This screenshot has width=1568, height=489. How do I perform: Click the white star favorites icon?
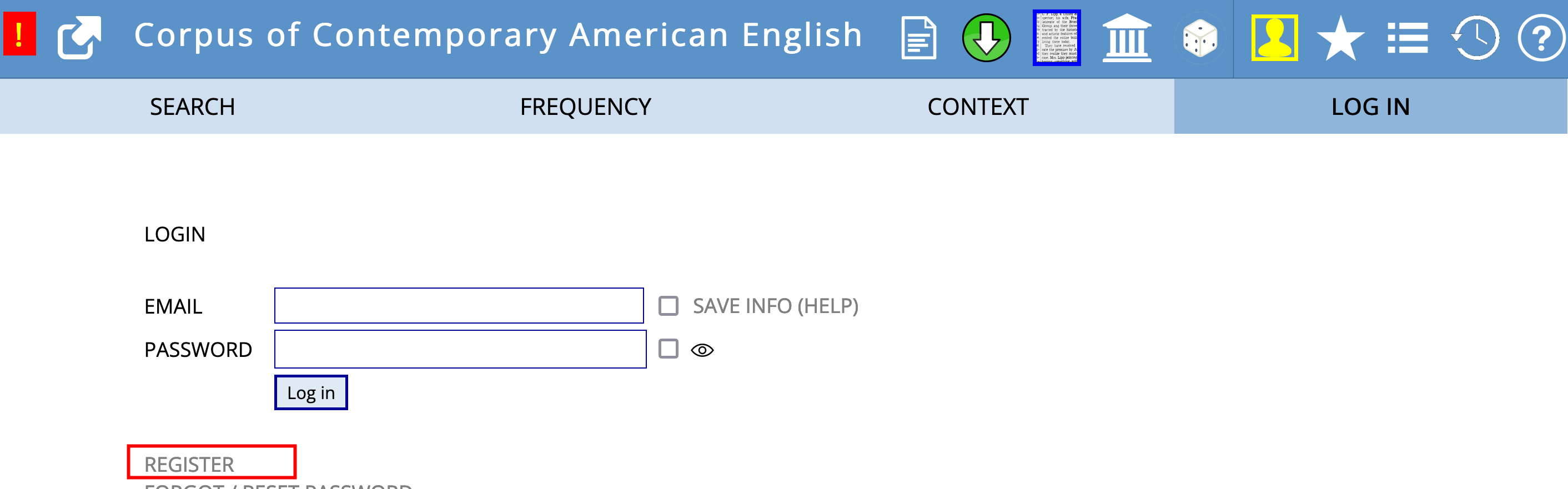point(1340,38)
